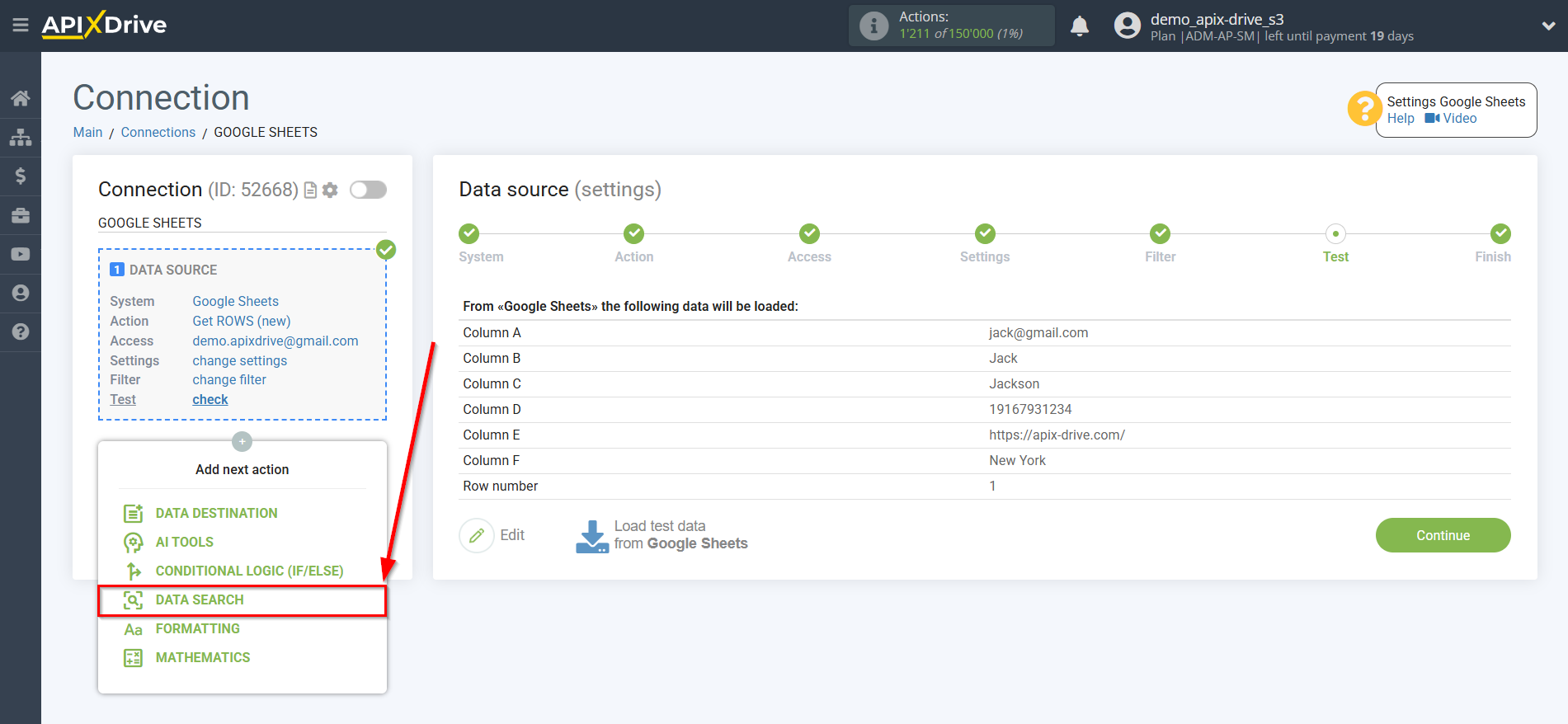Viewport: 1568px width, 724px height.
Task: Click the yellow question mark help icon
Action: [1364, 108]
